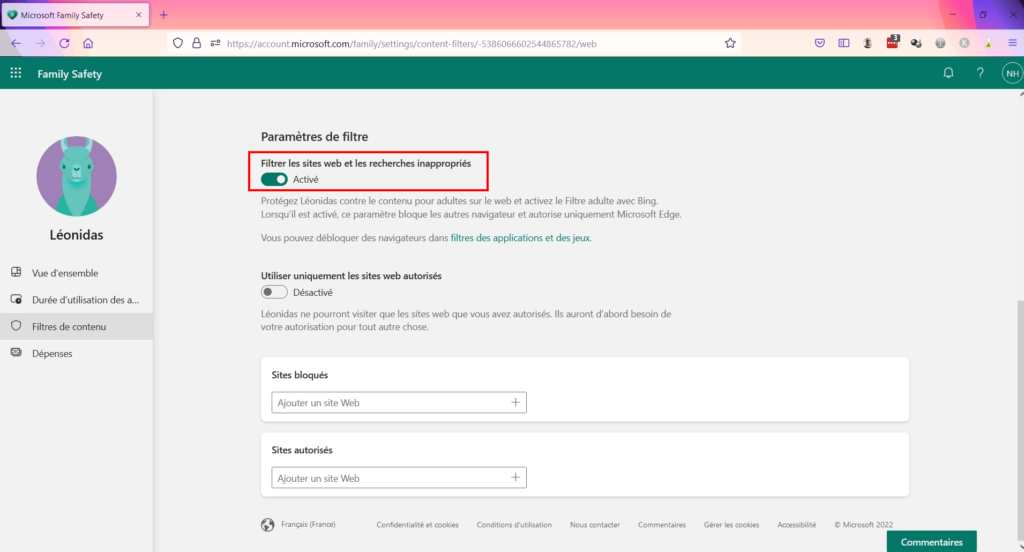This screenshot has height=552, width=1024.
Task: Click the globe language icon in footer
Action: pyautogui.click(x=268, y=525)
